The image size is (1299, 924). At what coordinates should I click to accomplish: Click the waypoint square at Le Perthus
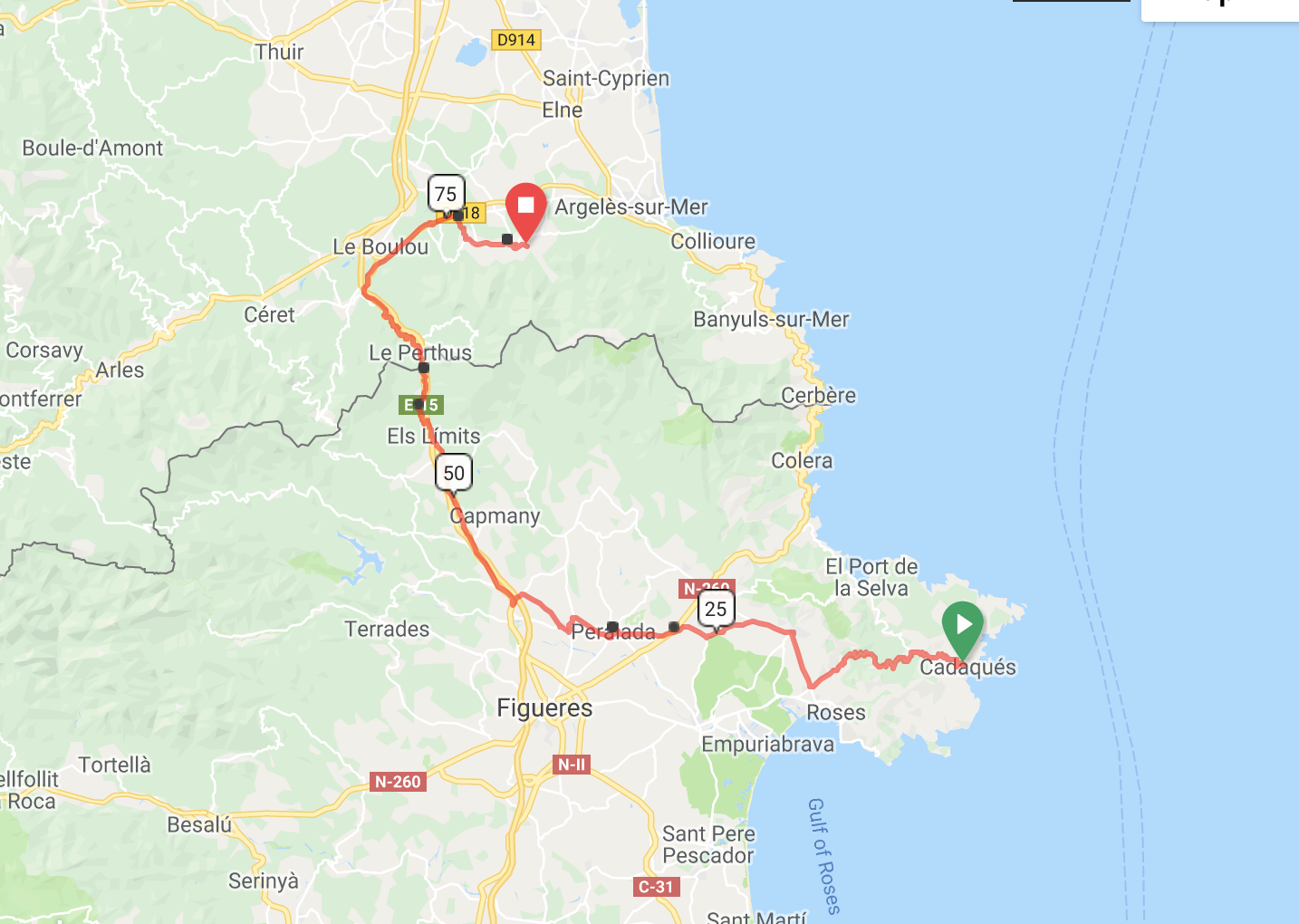tap(423, 368)
